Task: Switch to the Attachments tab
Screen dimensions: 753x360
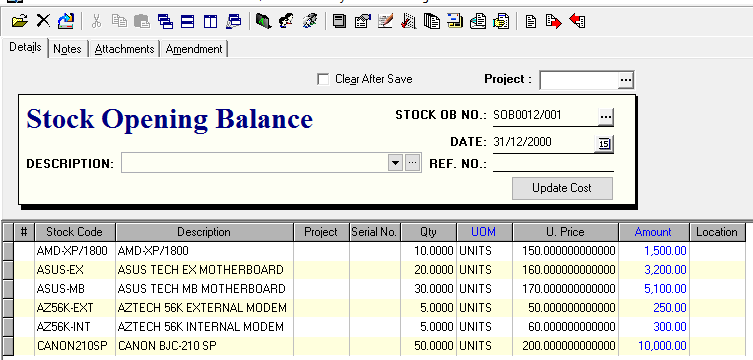Action: click(124, 49)
